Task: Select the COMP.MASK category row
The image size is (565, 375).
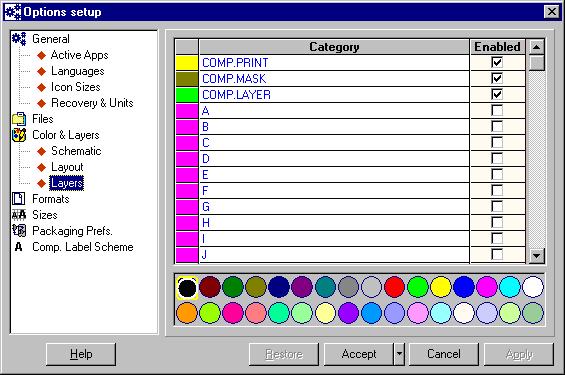Action: pos(334,79)
